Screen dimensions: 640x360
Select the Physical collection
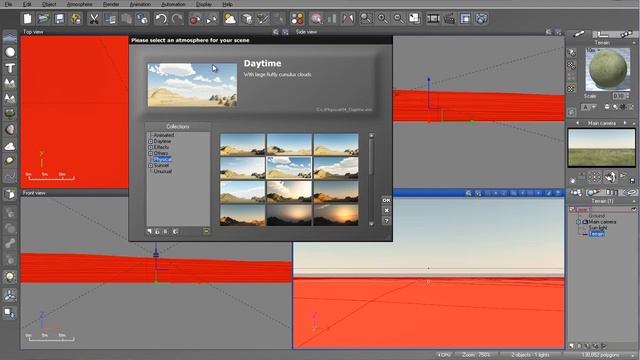tap(162, 160)
